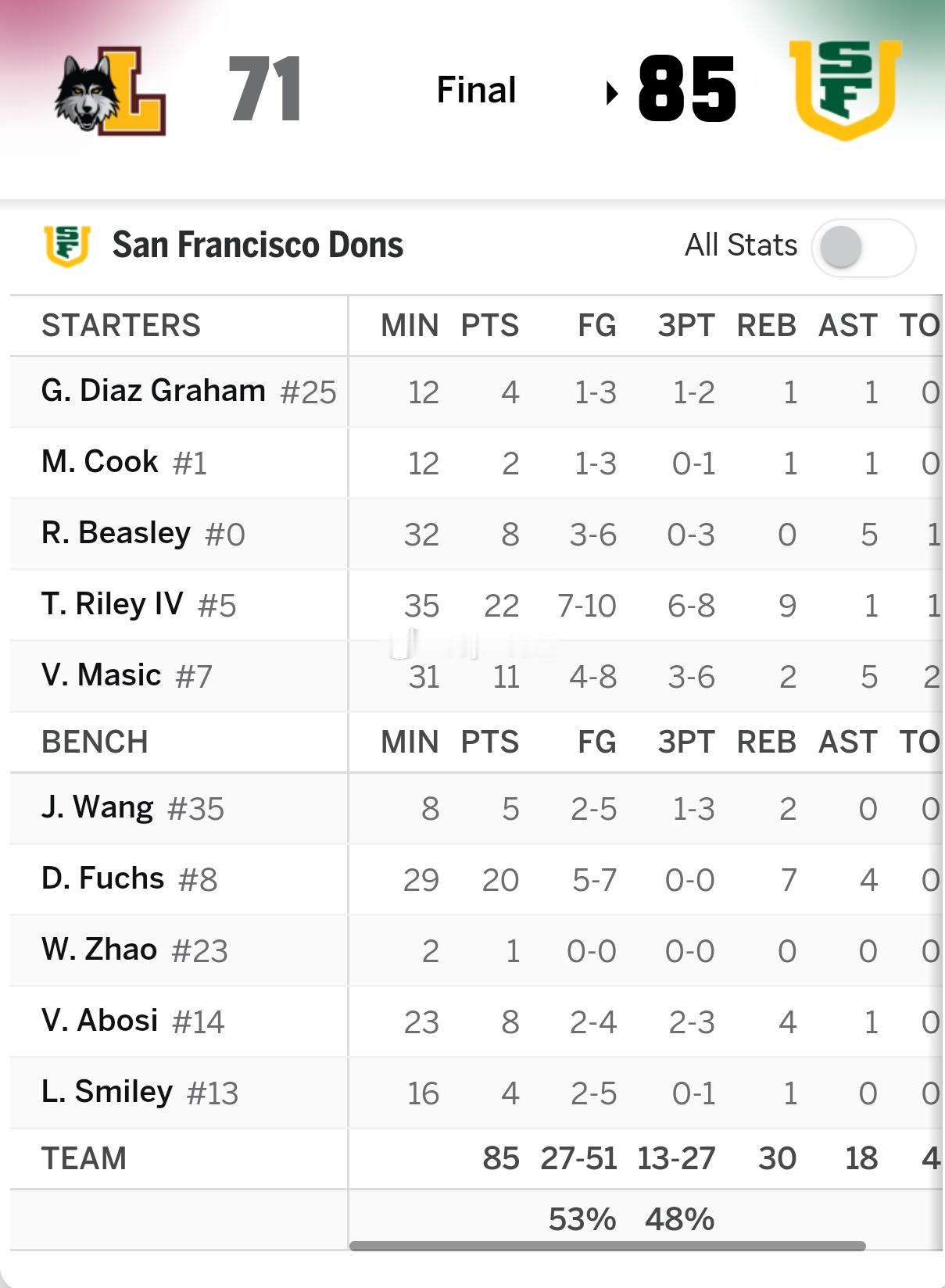Tap the San Francisco Dons team title
The height and width of the screenshot is (1288, 945).
[x=258, y=245]
